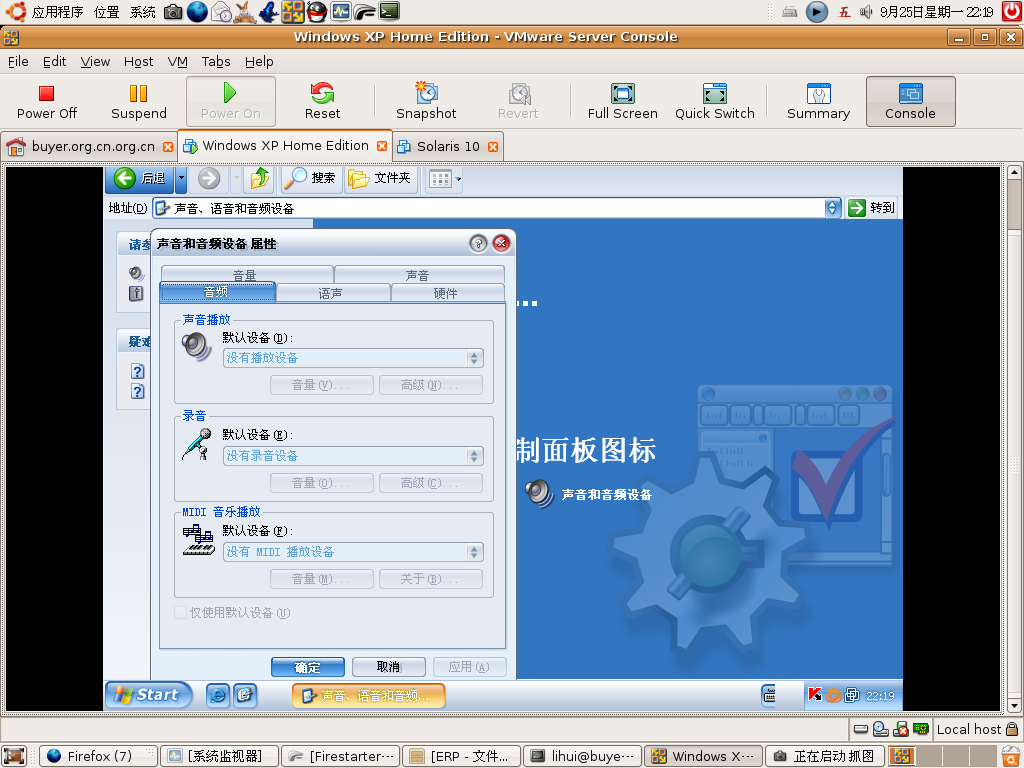The image size is (1024, 768).
Task: Click the 声音、语音和音频 taskbar button
Action: pos(368,696)
